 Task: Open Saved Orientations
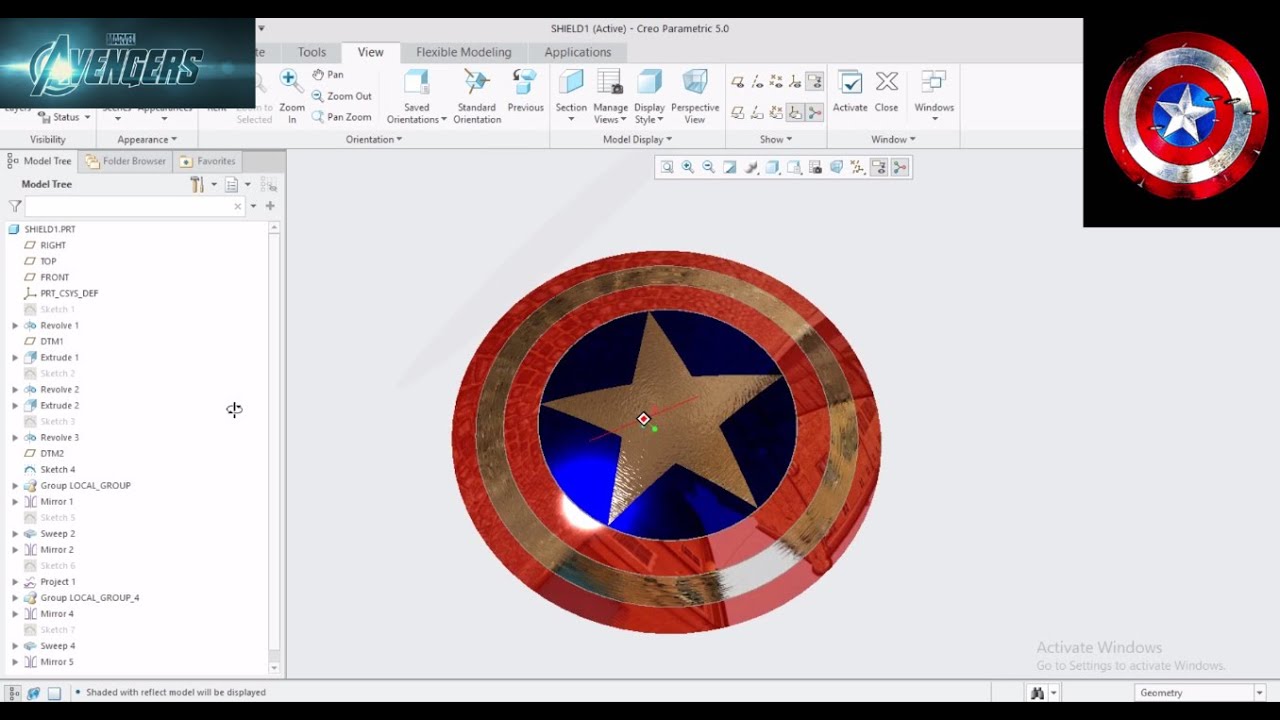click(x=417, y=97)
